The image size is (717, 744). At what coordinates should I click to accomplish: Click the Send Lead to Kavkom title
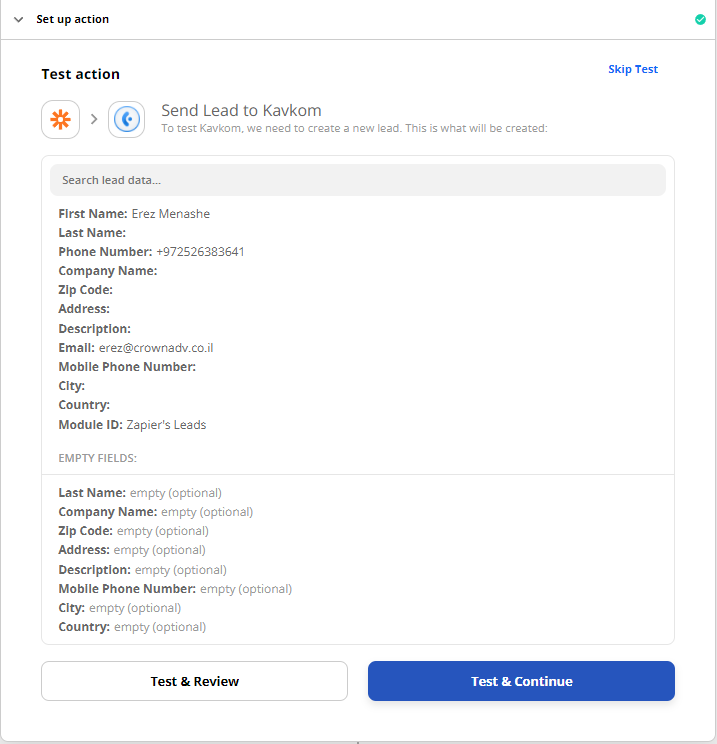tap(241, 110)
